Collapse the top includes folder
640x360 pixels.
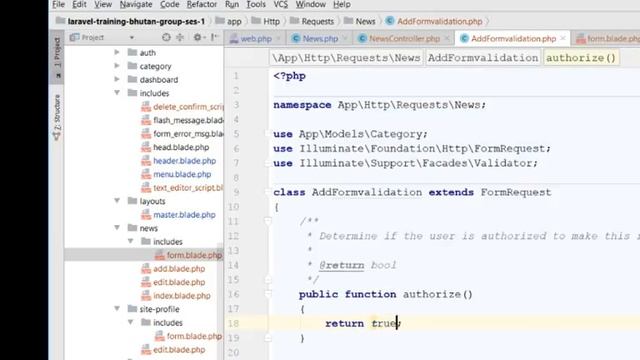[117, 93]
